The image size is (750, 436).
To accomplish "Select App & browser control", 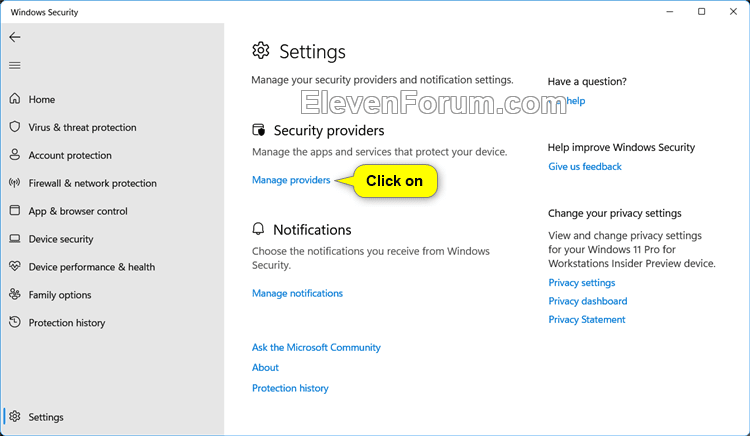I will click(78, 211).
